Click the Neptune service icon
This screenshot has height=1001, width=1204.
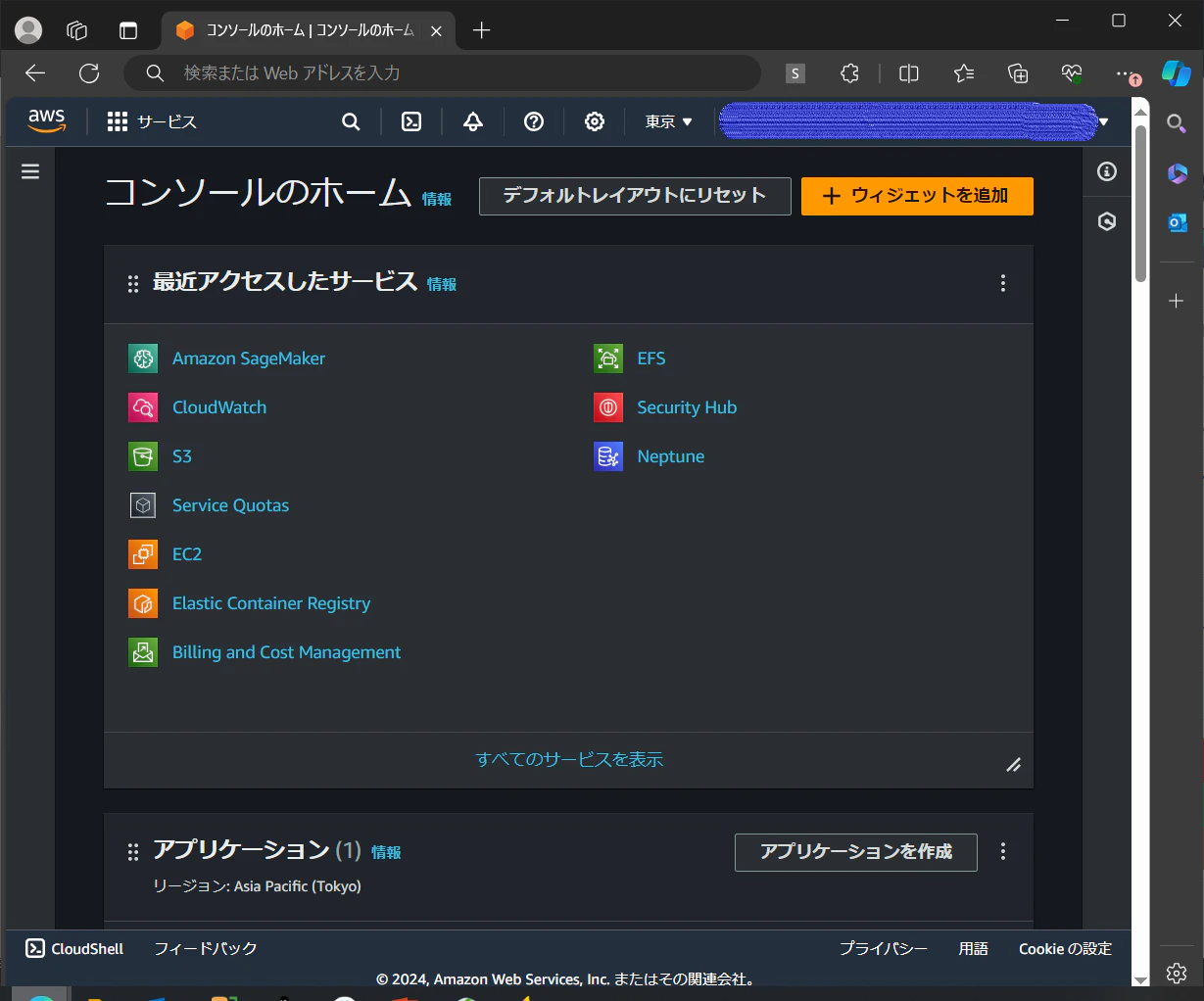coord(608,456)
